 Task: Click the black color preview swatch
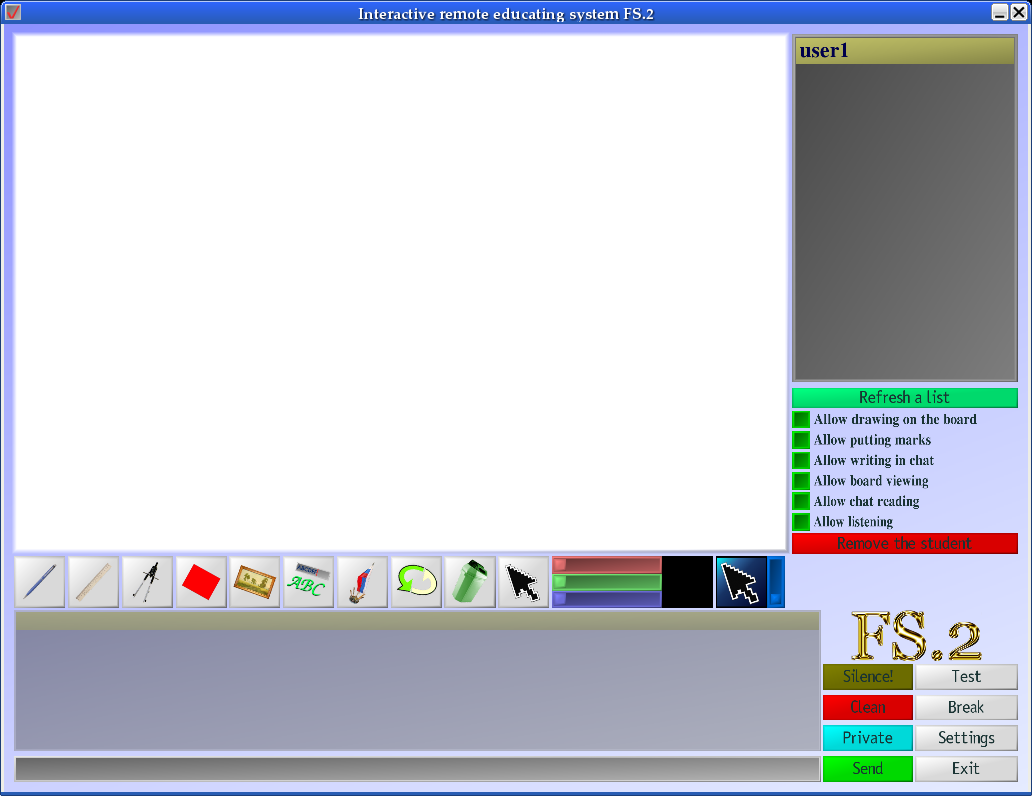[x=687, y=582]
